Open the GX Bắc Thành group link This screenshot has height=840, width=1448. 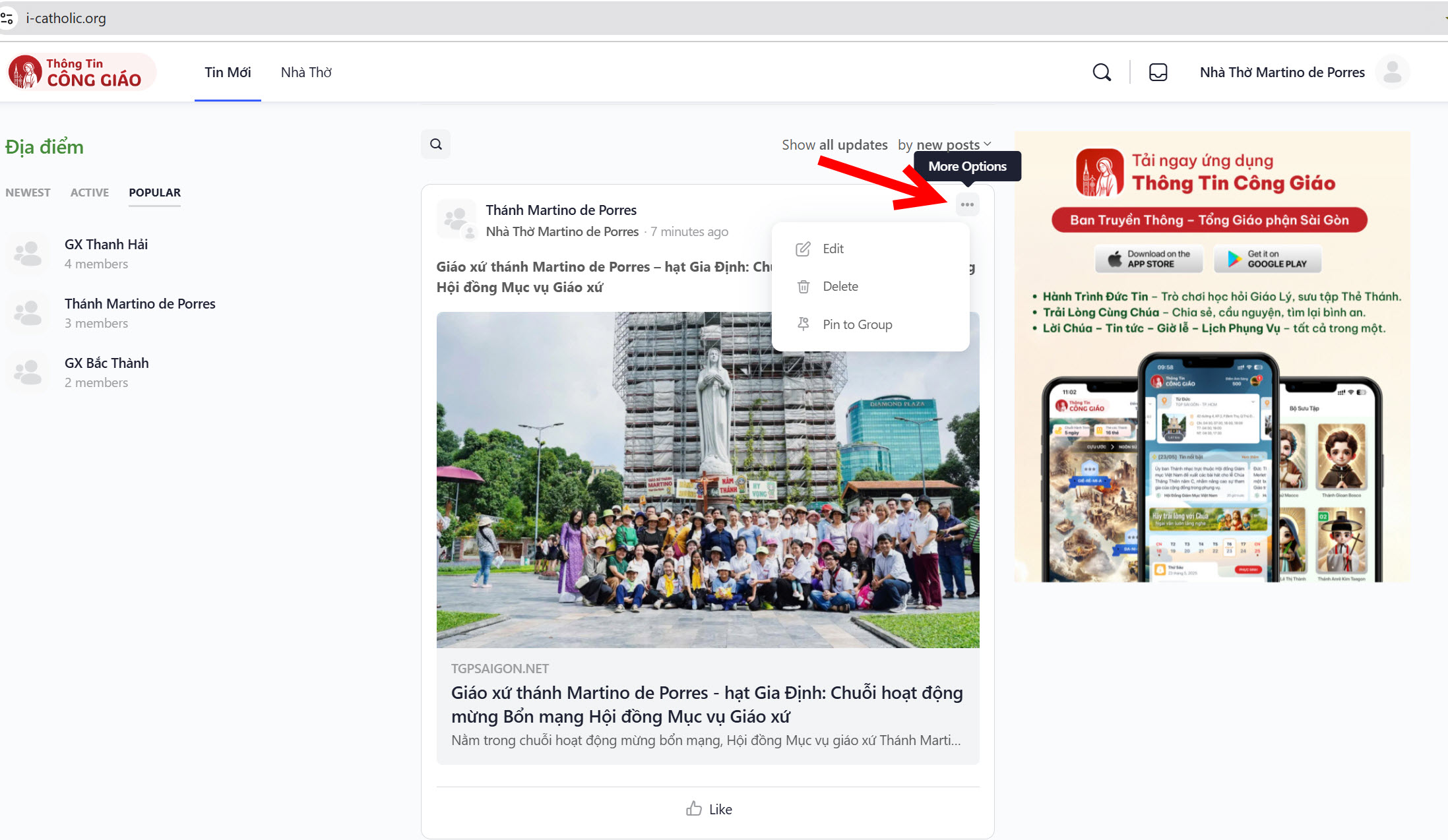click(x=106, y=363)
